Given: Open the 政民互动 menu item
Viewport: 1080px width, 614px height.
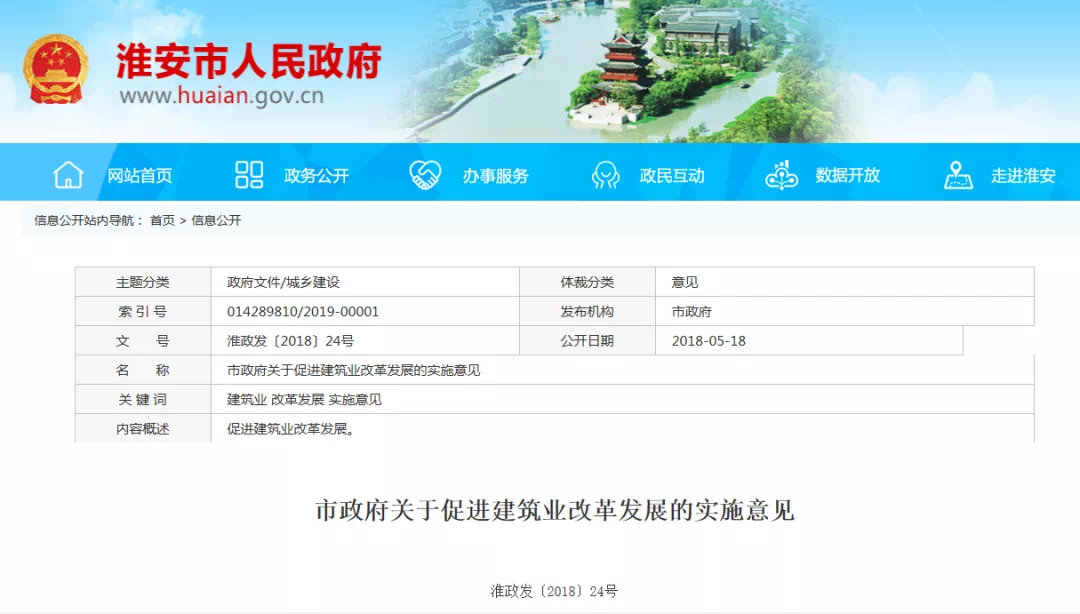Looking at the screenshot, I should tap(672, 176).
